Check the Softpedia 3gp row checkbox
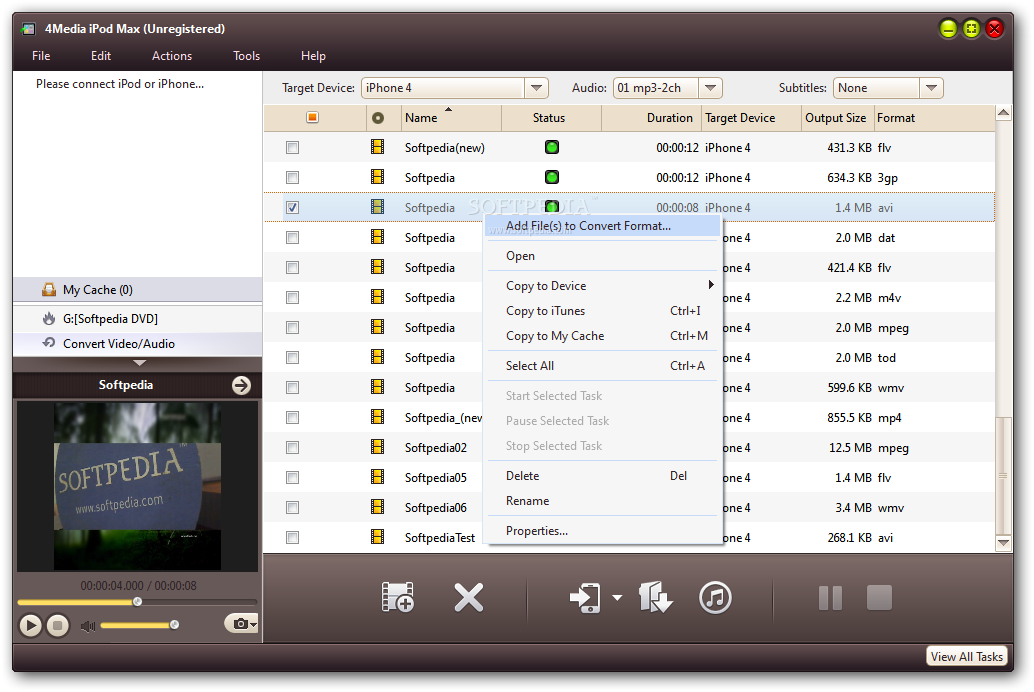 pyautogui.click(x=292, y=177)
